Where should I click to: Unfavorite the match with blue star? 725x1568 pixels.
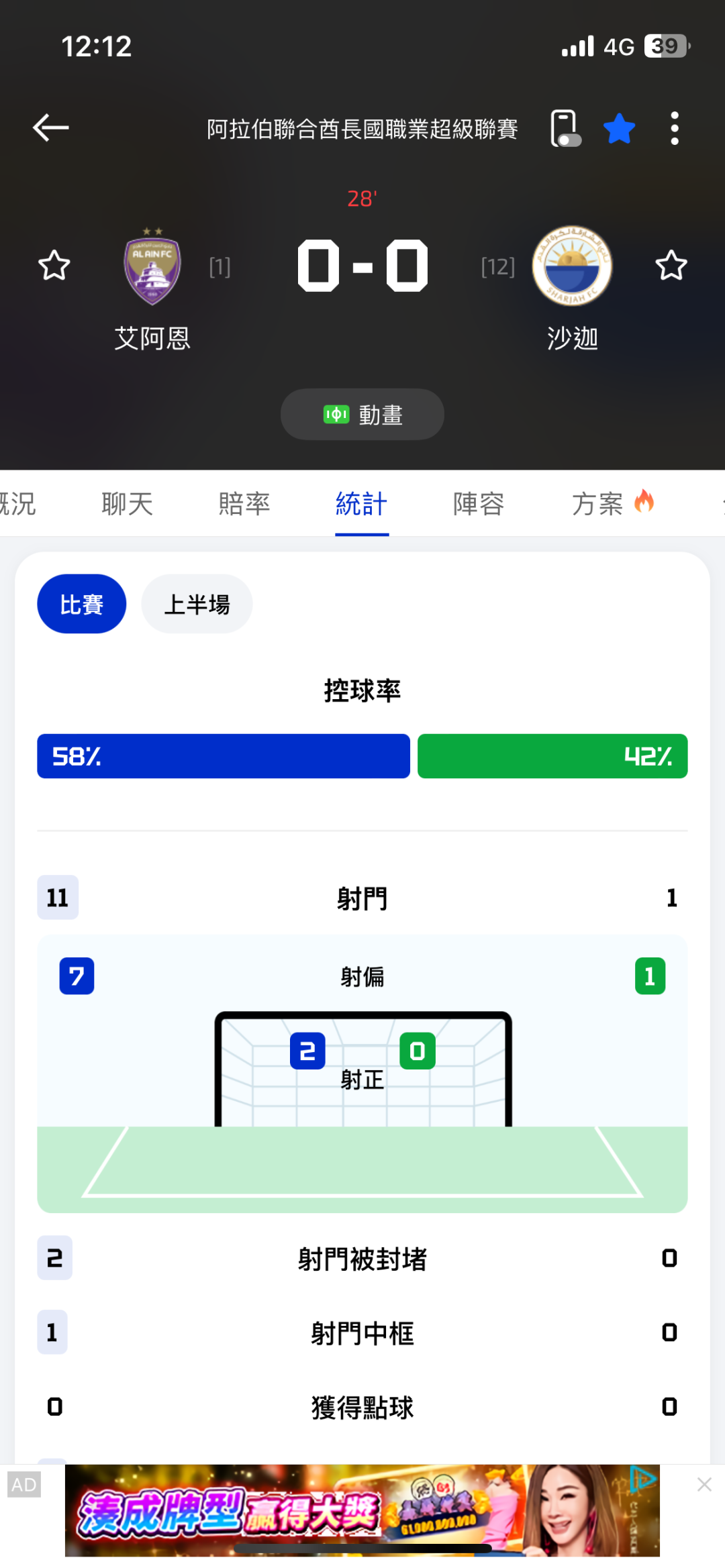pos(619,128)
